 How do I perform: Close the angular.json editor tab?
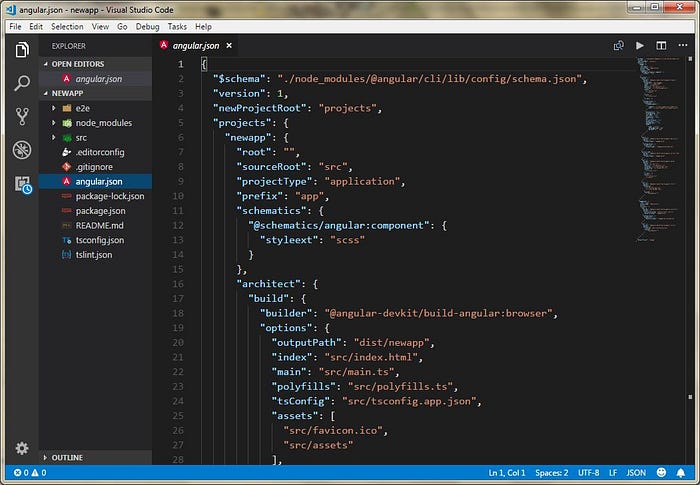click(x=229, y=46)
